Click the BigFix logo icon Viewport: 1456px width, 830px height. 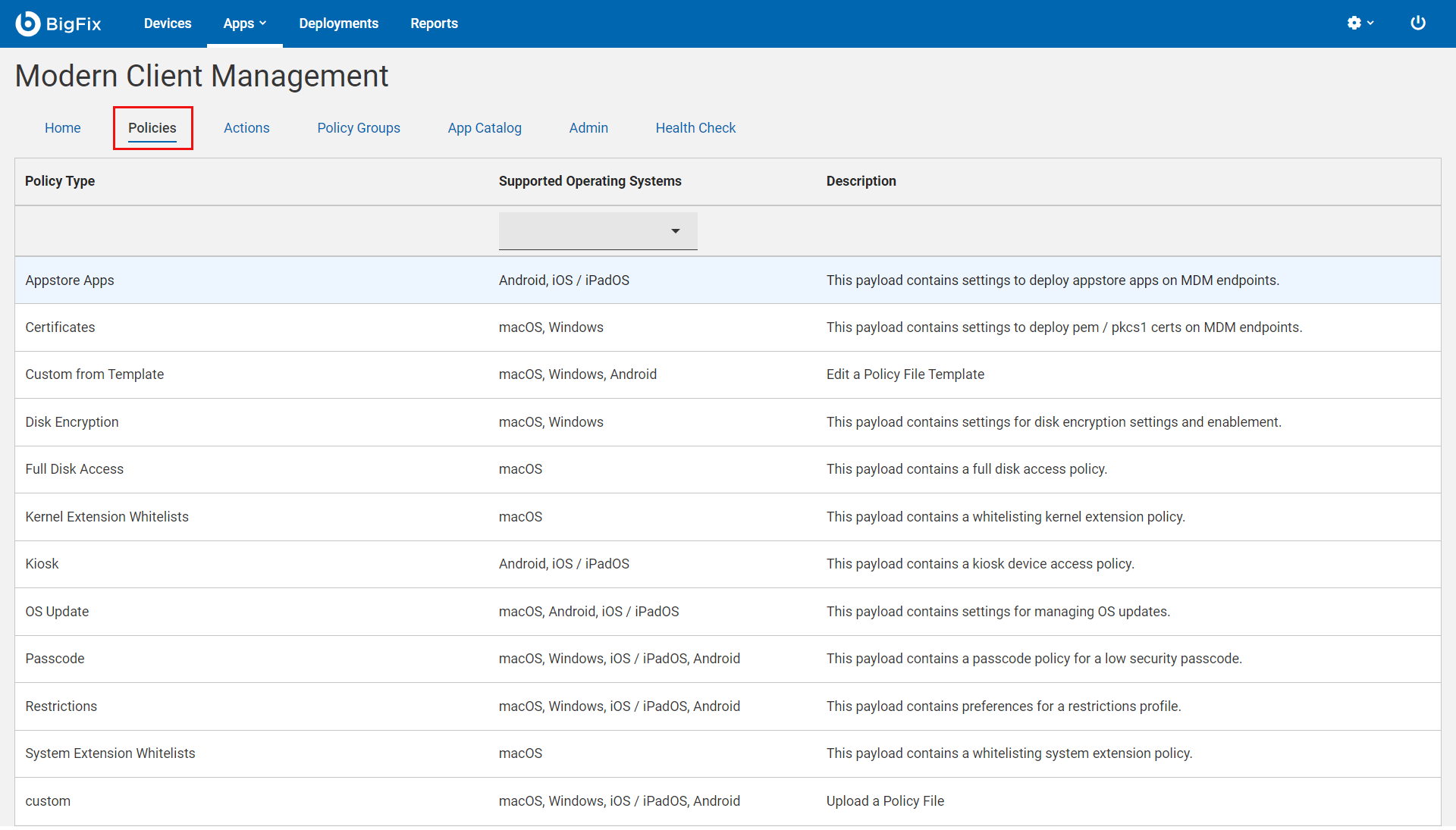coord(27,23)
